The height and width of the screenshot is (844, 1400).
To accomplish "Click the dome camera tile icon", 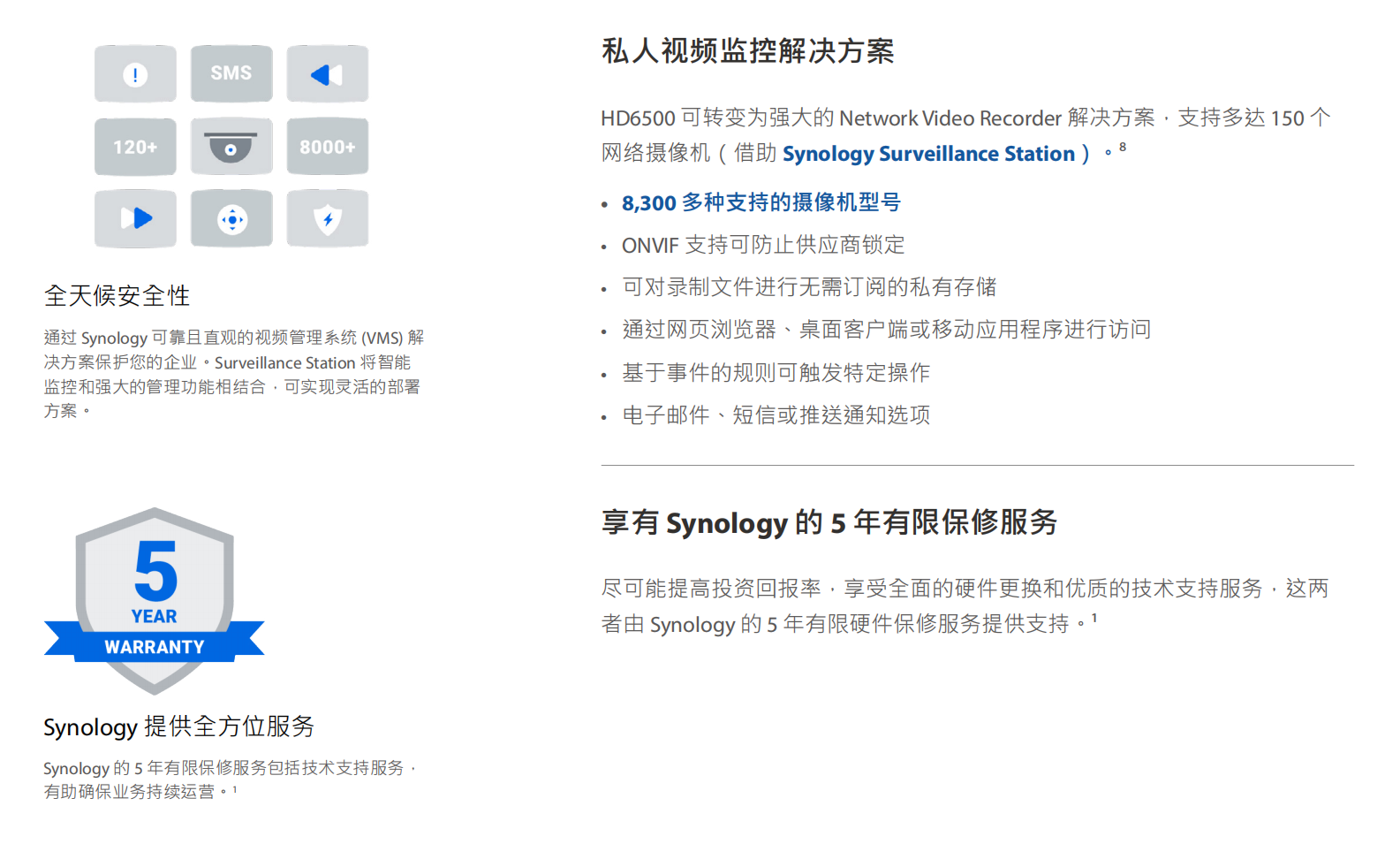I will coord(231,147).
